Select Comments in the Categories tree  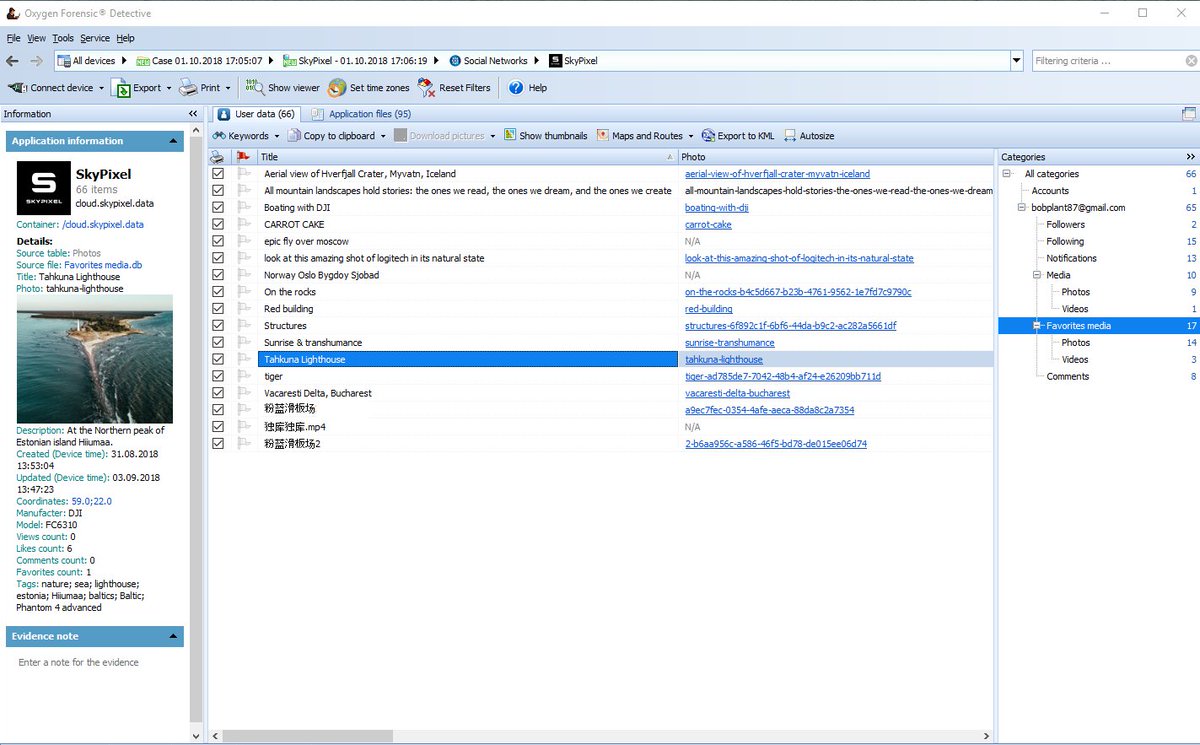pyautogui.click(x=1068, y=377)
